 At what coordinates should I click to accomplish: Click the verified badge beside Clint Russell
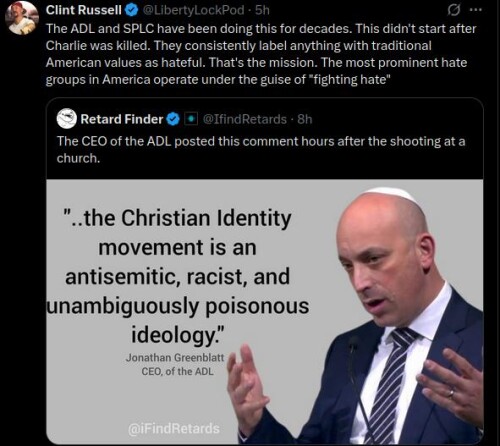[x=131, y=11]
